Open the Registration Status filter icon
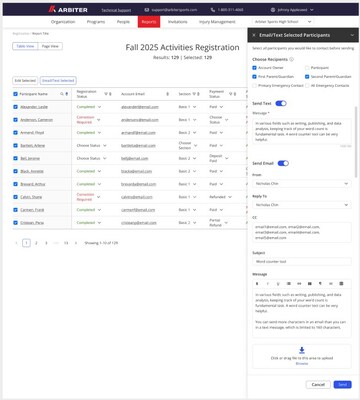 tap(106, 94)
